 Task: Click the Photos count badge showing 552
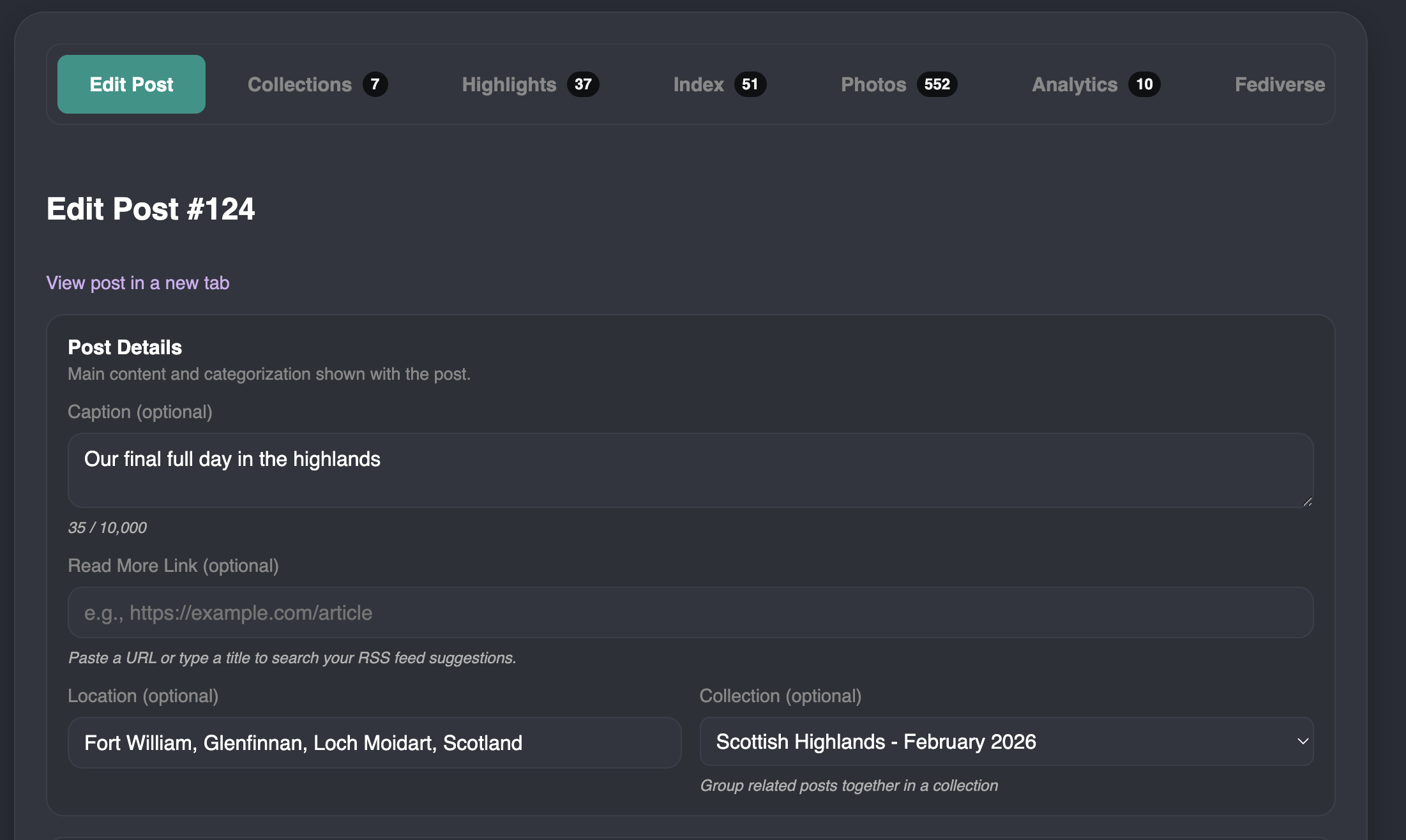click(x=937, y=84)
